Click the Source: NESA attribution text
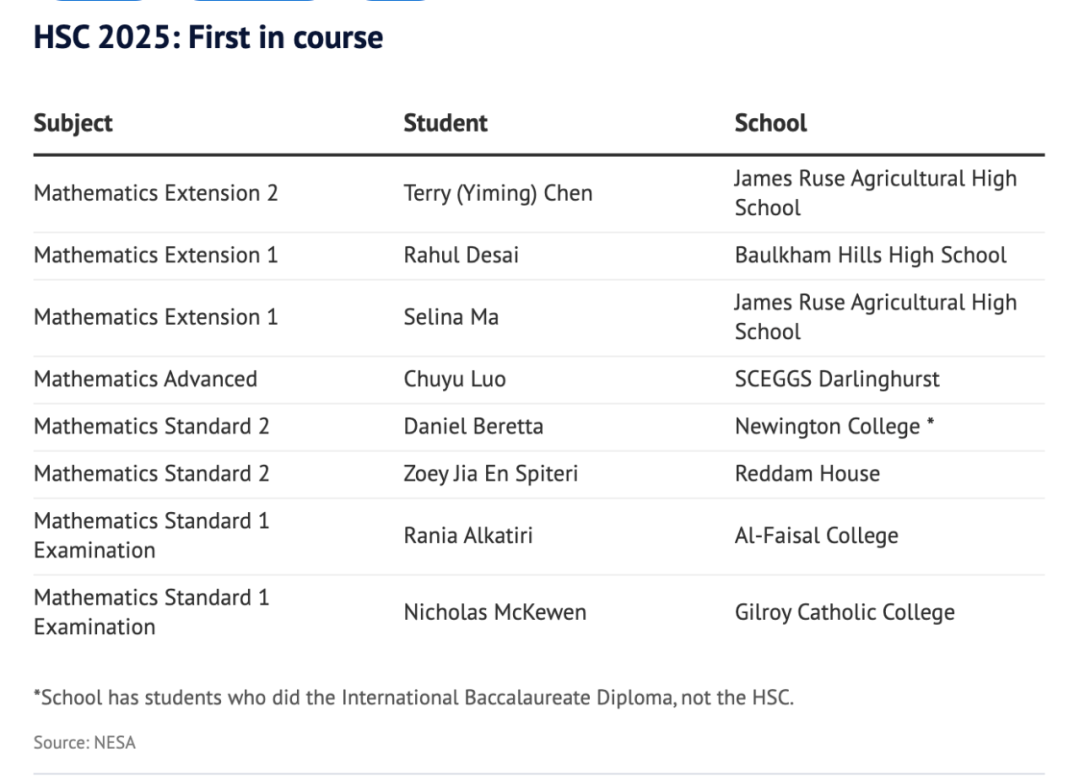This screenshot has width=1080, height=776. click(84, 742)
